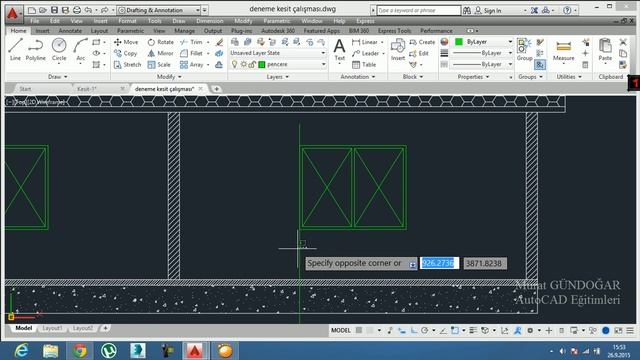The image size is (640, 360).
Task: Activate the Trim command
Action: pyautogui.click(x=192, y=42)
